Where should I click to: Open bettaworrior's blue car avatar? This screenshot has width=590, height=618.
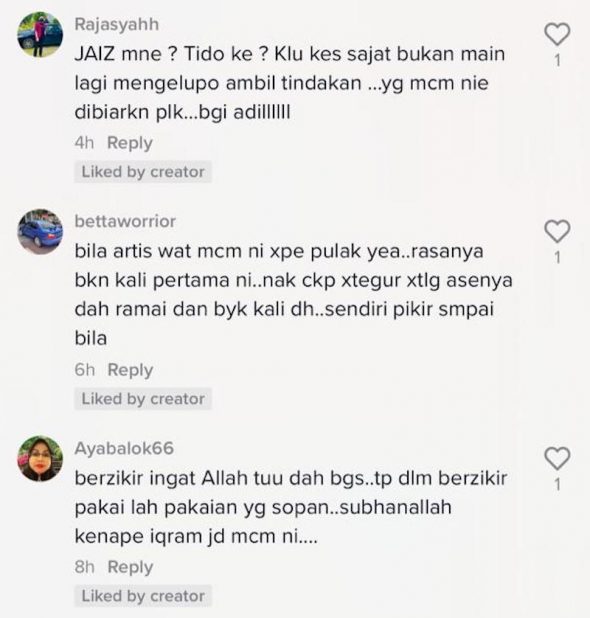coord(40,231)
